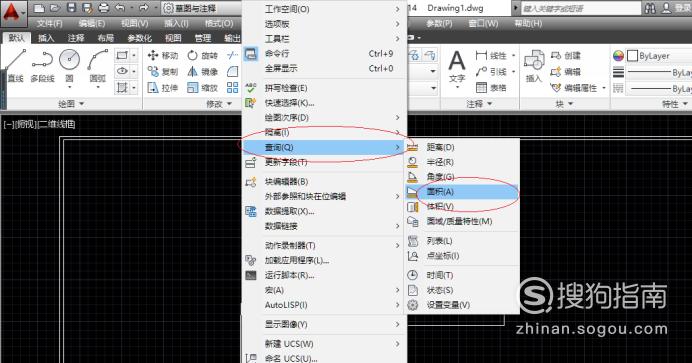Screen dimensions: 692x363
Task: Click the 插入 insert block icon
Action: (x=534, y=66)
